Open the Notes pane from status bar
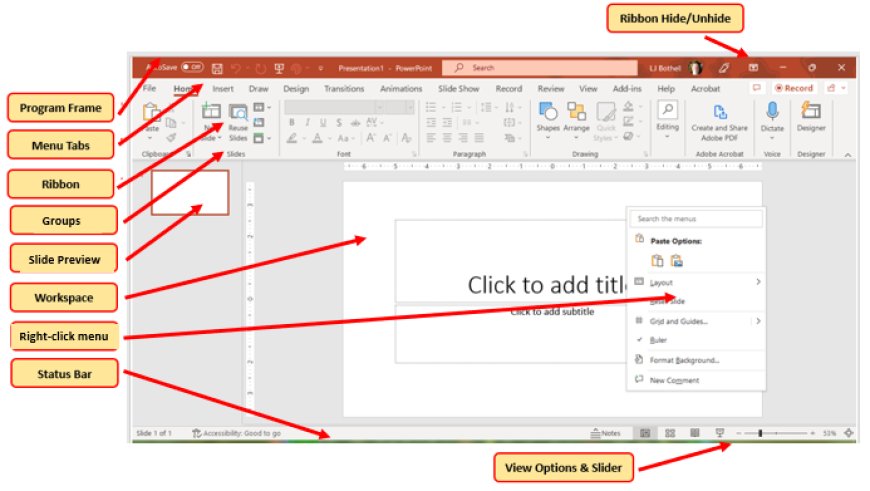870x491 pixels. point(606,433)
